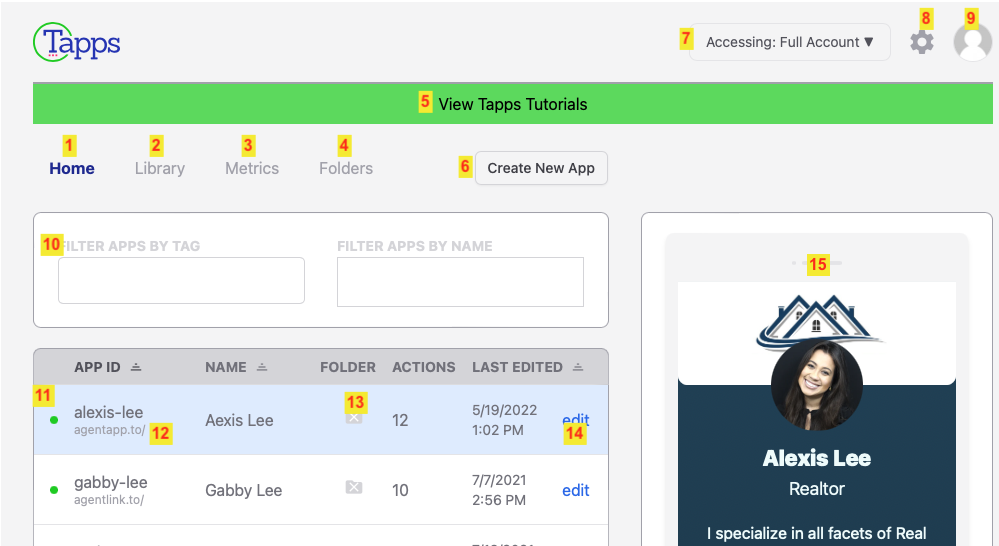The image size is (999, 546).
Task: Open the Metrics tab
Action: click(252, 168)
